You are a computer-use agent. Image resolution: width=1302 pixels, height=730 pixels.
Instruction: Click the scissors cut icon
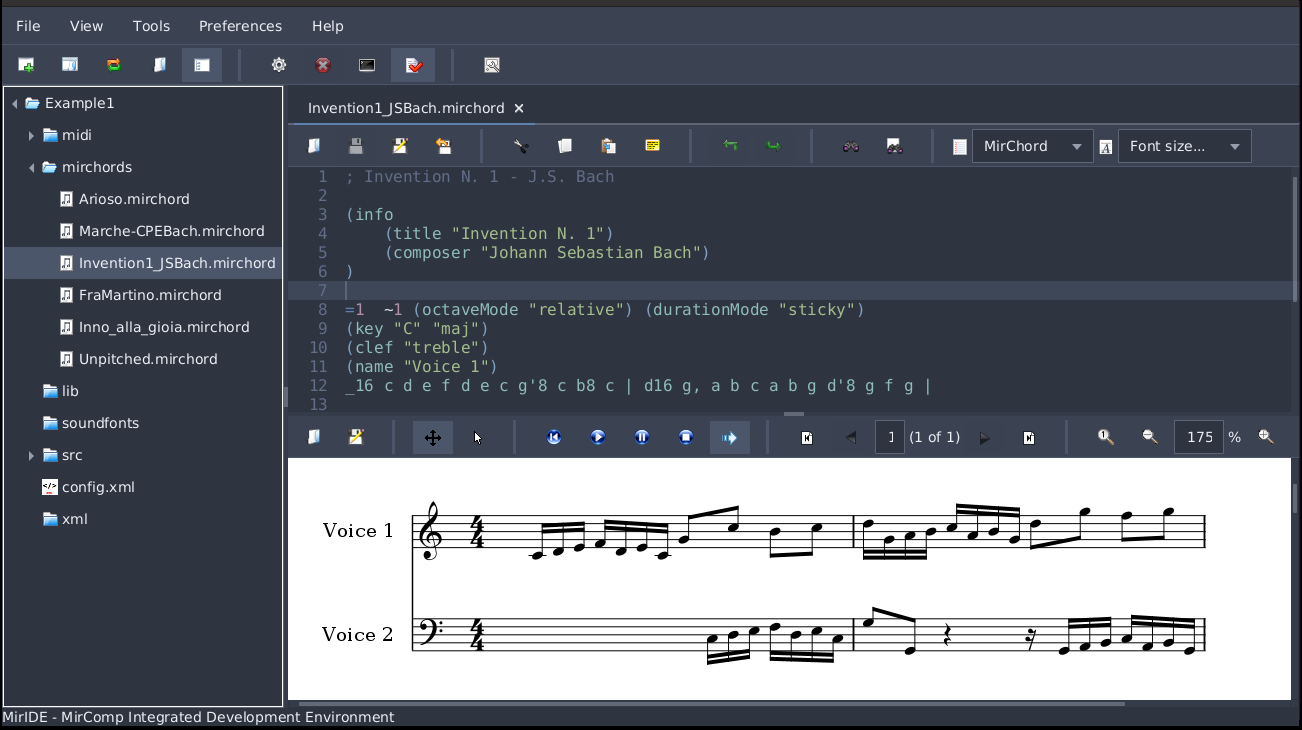tap(521, 146)
